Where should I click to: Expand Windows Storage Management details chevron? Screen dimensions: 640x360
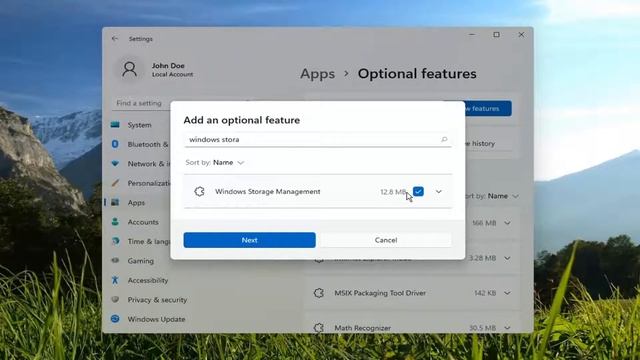pos(438,191)
